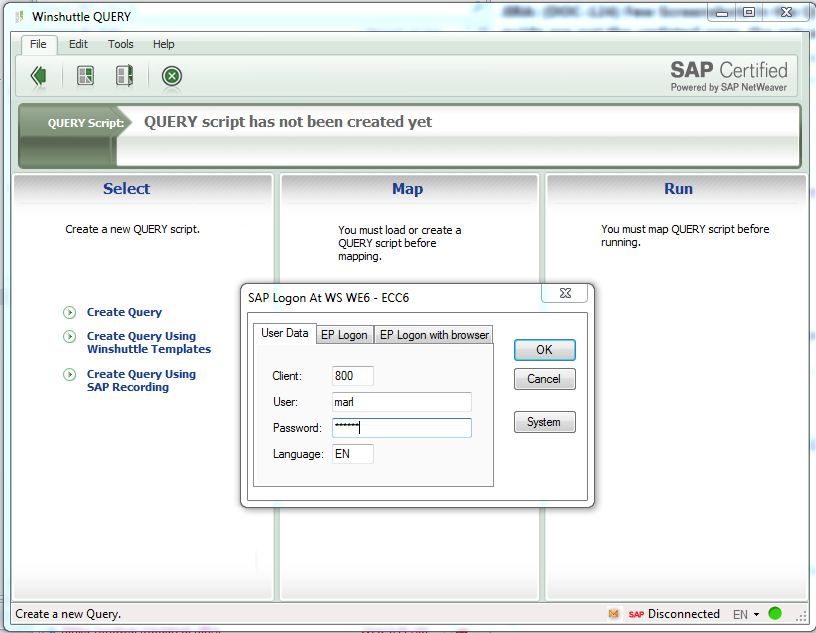816x633 pixels.
Task: Click arrow bullet beside Winshuttle Templates option
Action: (x=69, y=336)
